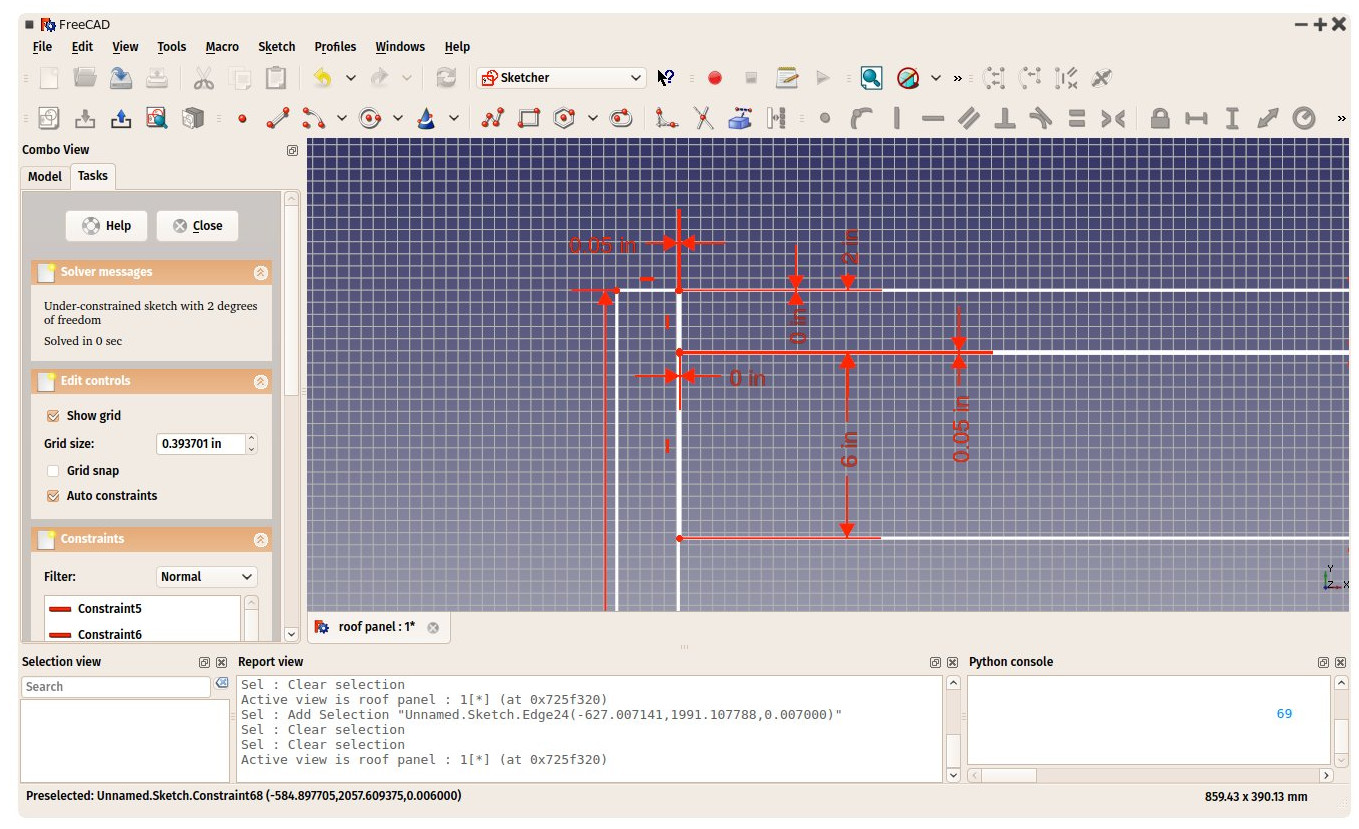Open the Profiles menu
Screen dimensions: 1359x829
click(335, 47)
